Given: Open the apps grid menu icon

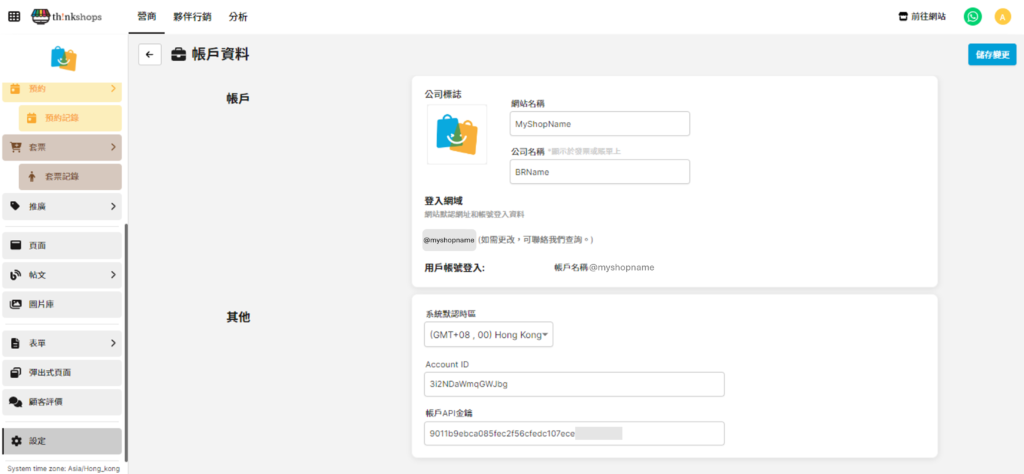Looking at the screenshot, I should coord(14,17).
